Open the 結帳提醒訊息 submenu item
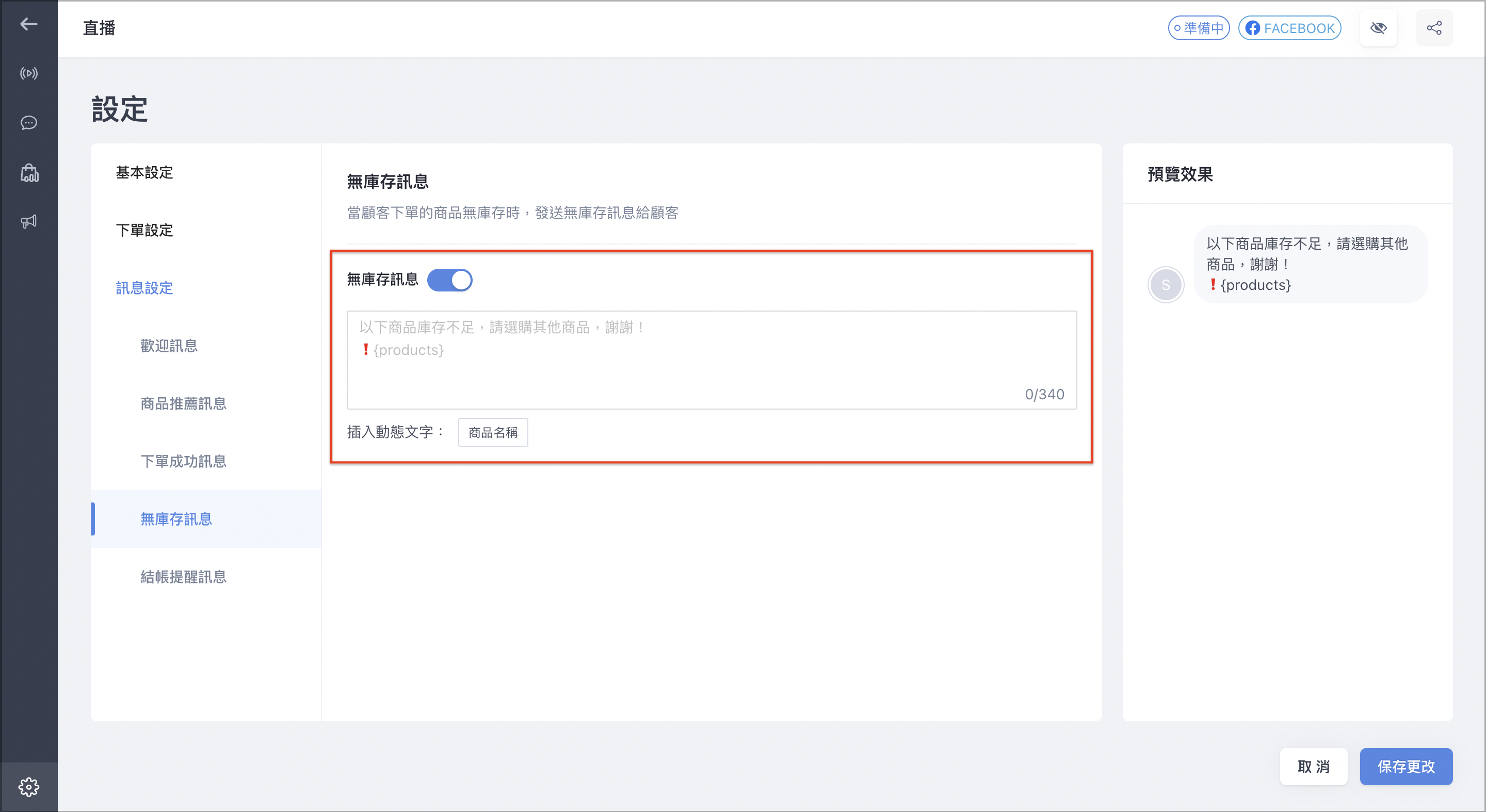Viewport: 1486px width, 812px height. pyautogui.click(x=184, y=576)
